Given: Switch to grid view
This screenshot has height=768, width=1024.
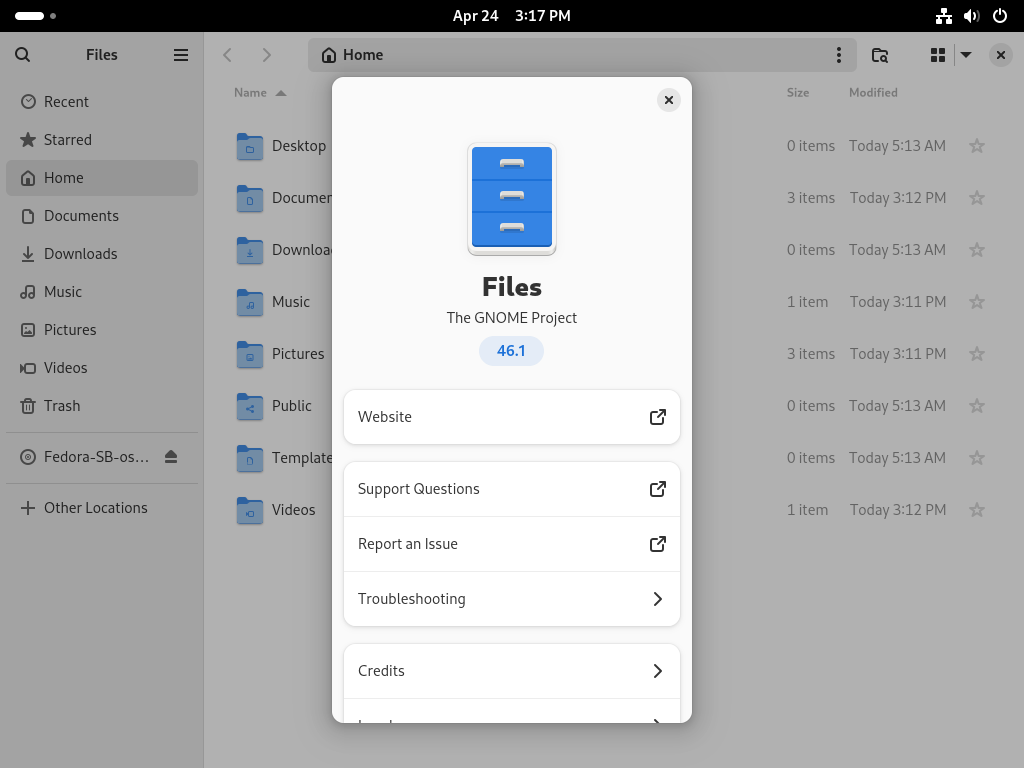Looking at the screenshot, I should pyautogui.click(x=938, y=55).
